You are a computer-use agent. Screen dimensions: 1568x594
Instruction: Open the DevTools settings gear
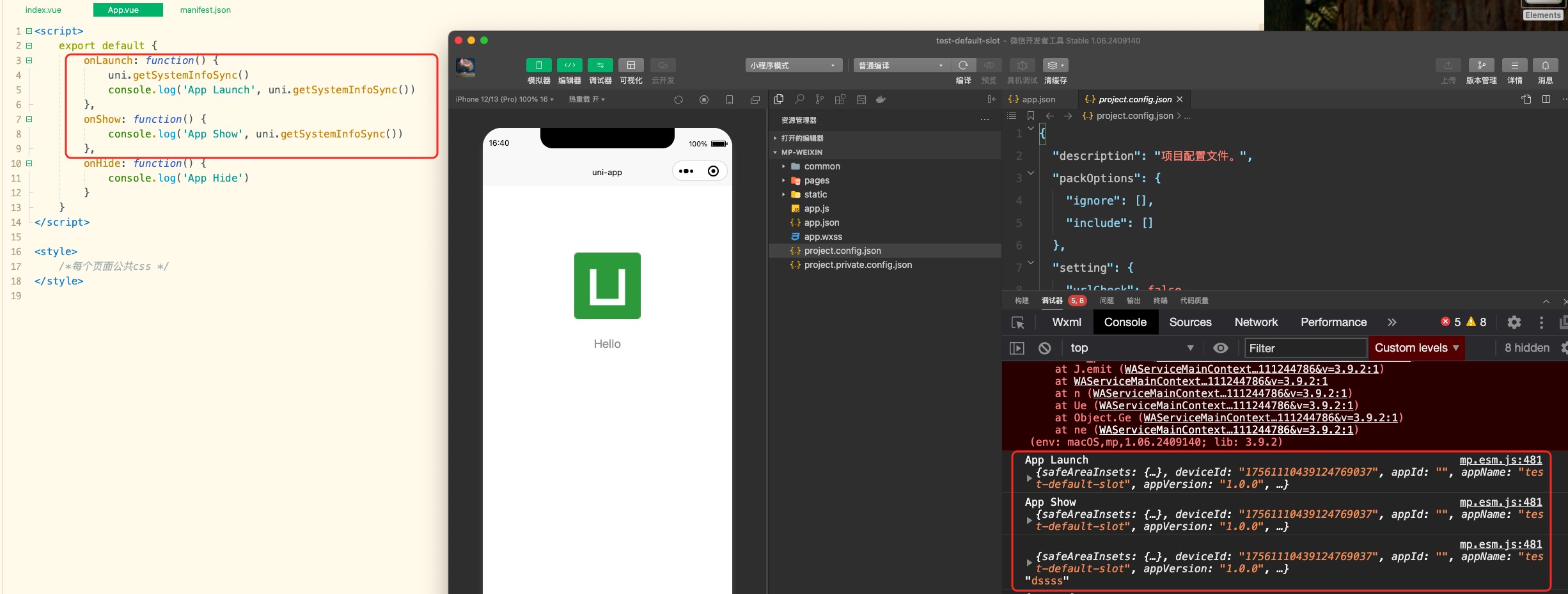1514,322
